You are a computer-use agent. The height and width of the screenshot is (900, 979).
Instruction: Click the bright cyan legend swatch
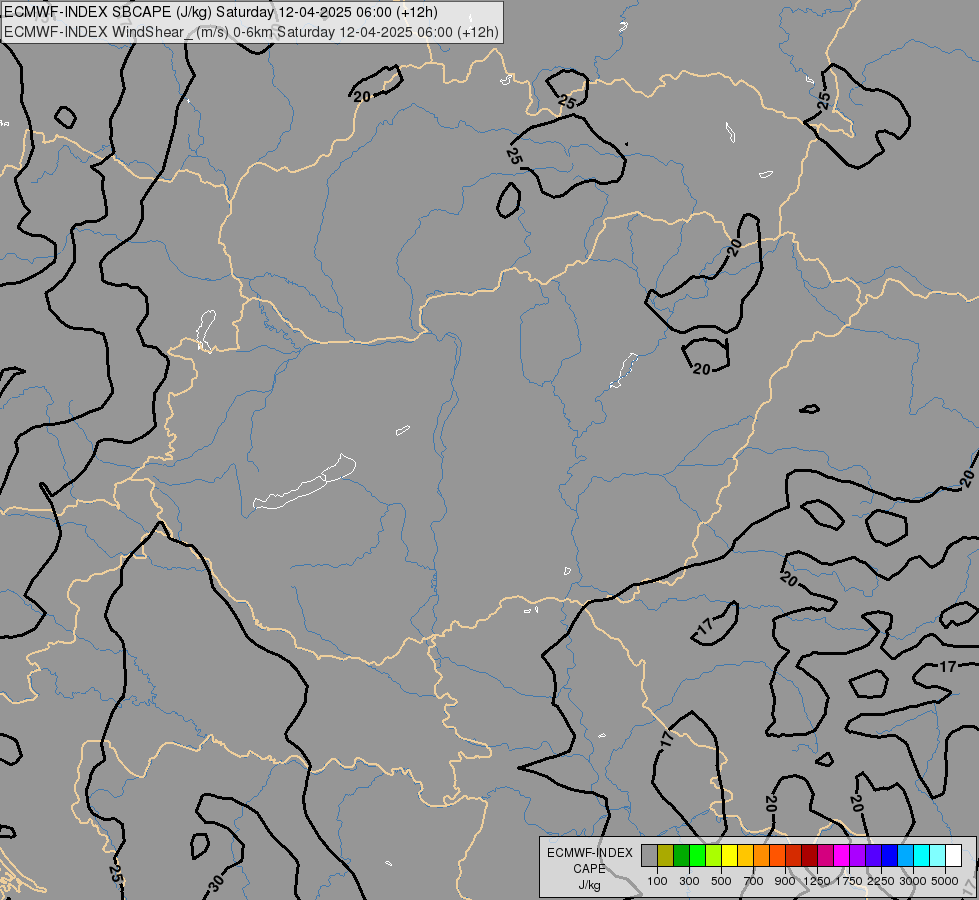(922, 856)
